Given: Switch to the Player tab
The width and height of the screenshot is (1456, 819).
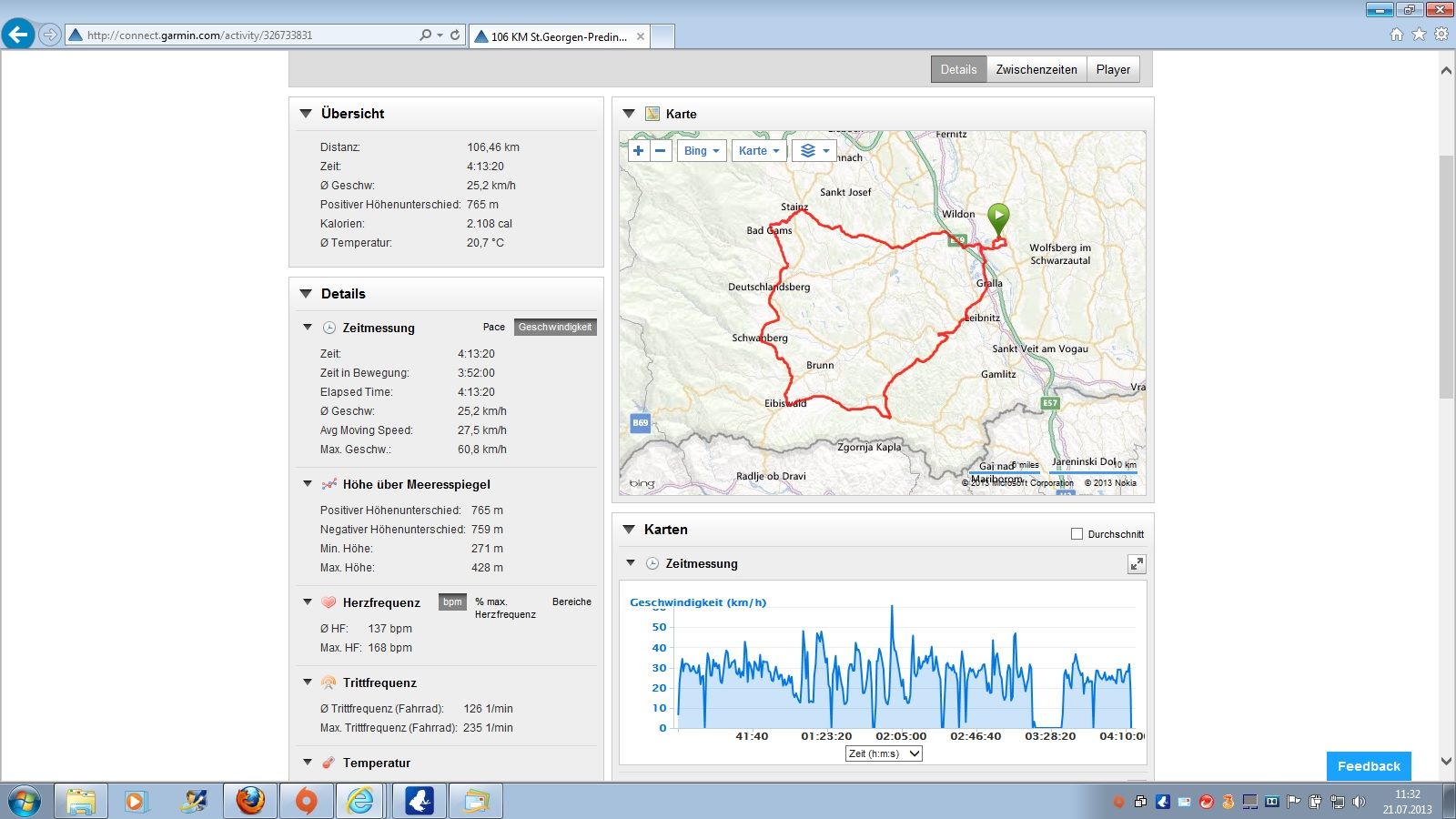Looking at the screenshot, I should 1113,69.
